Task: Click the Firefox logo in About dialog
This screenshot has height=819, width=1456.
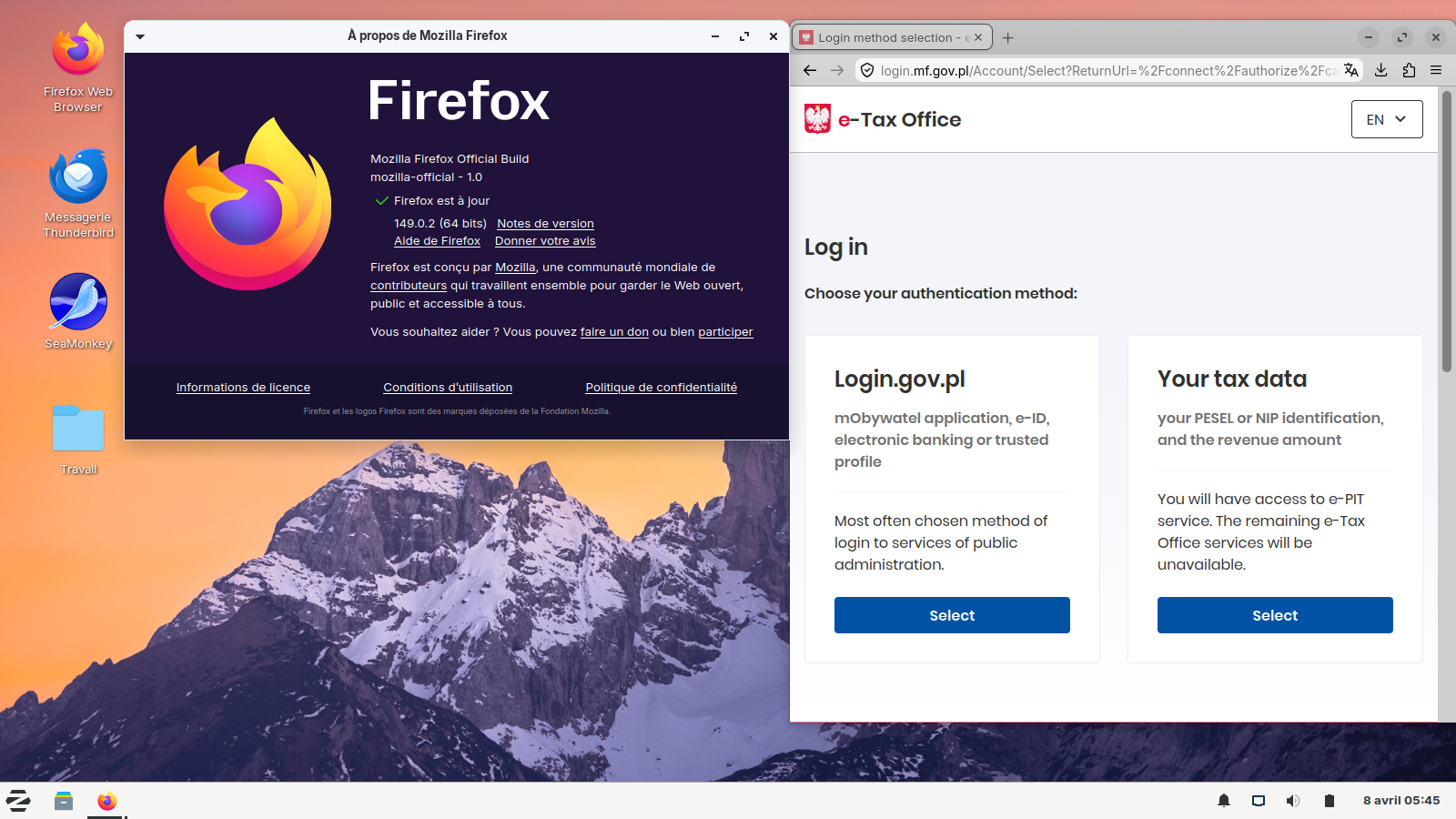Action: pyautogui.click(x=248, y=204)
